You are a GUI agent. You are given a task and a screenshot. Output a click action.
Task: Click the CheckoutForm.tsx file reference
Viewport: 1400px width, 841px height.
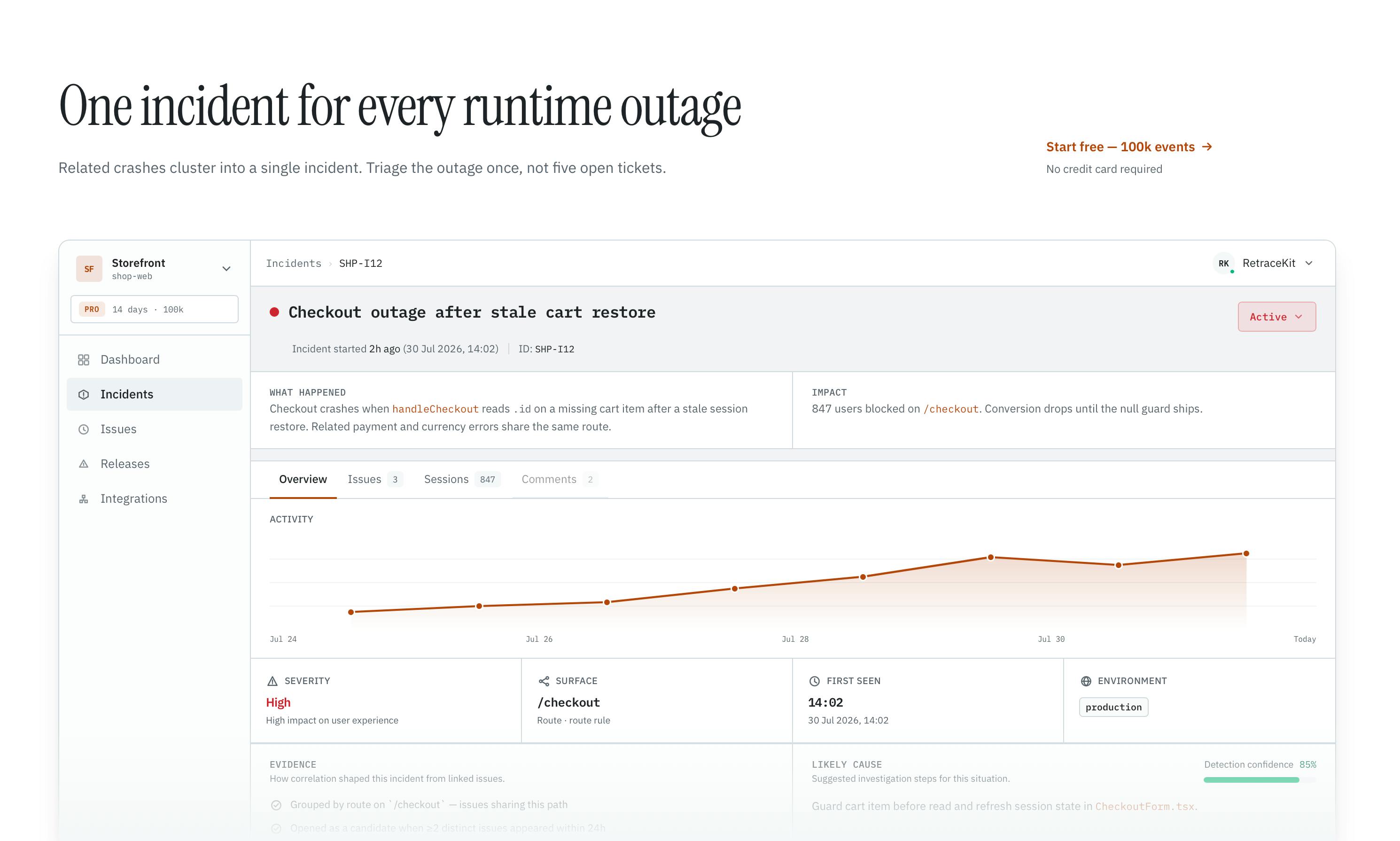pos(1144,806)
